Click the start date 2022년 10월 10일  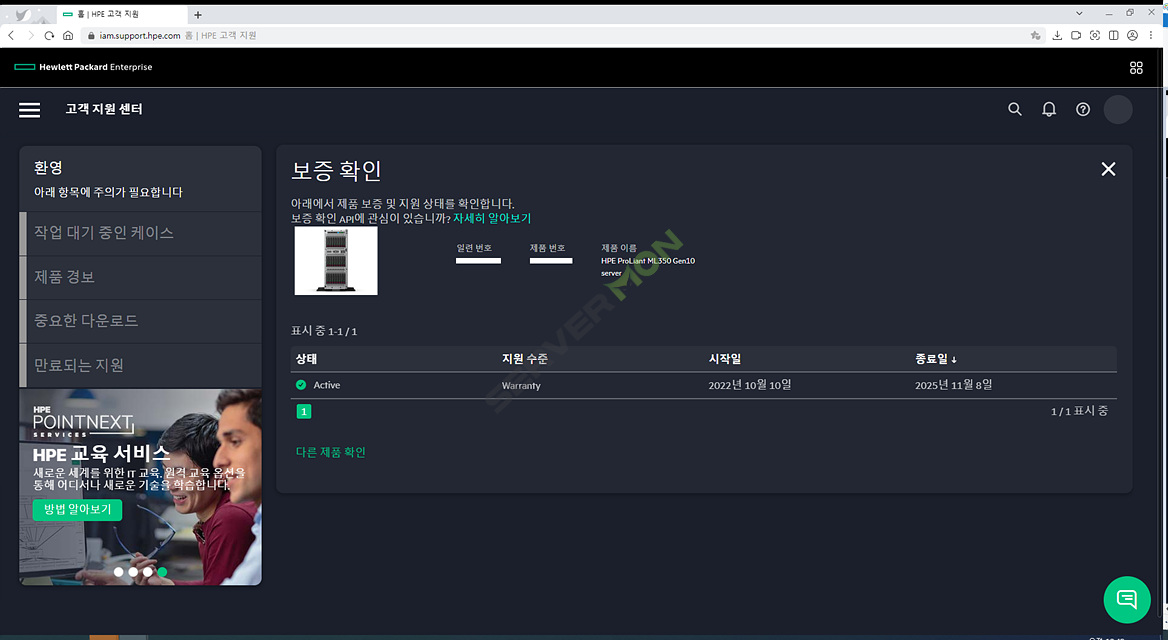[750, 385]
